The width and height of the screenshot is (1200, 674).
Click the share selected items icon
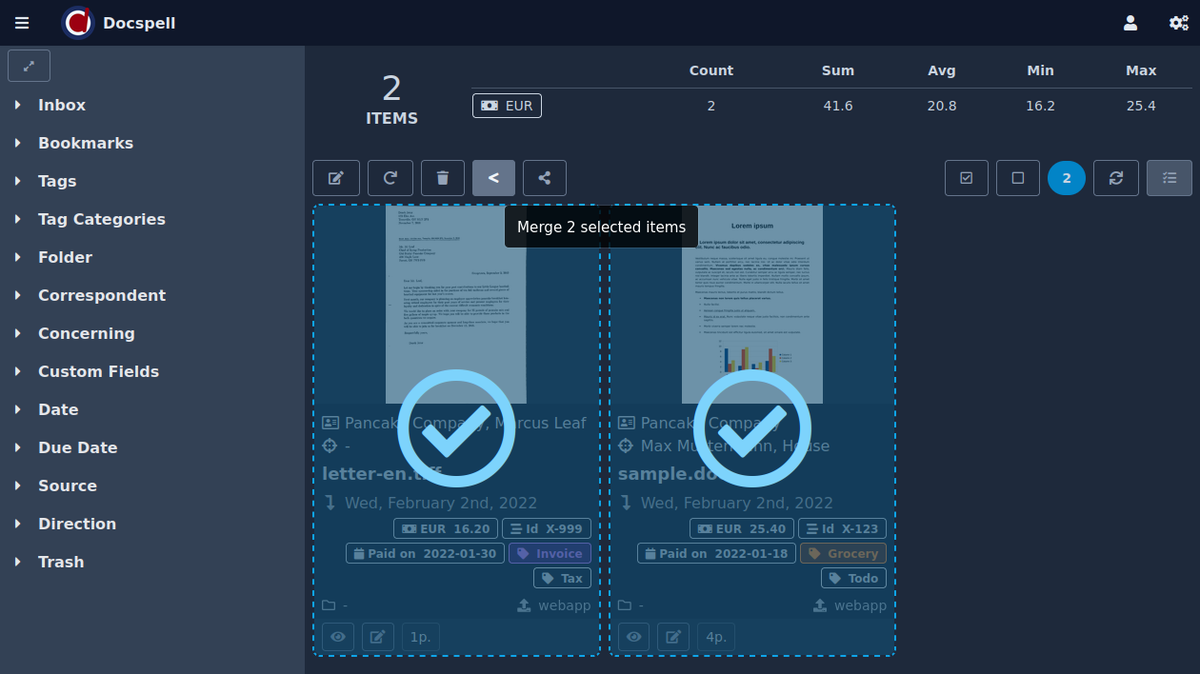click(544, 178)
